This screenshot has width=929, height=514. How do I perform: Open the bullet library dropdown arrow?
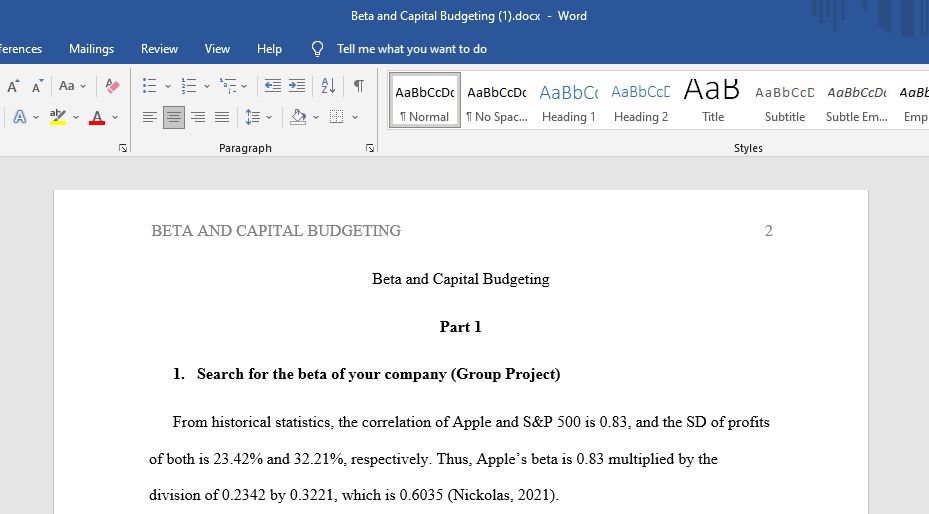[168, 86]
